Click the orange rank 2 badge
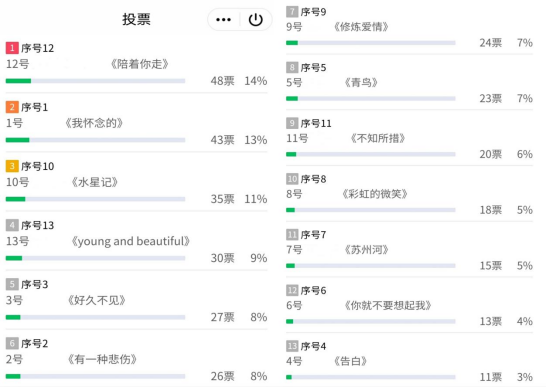The width and height of the screenshot is (547, 388). (12, 107)
